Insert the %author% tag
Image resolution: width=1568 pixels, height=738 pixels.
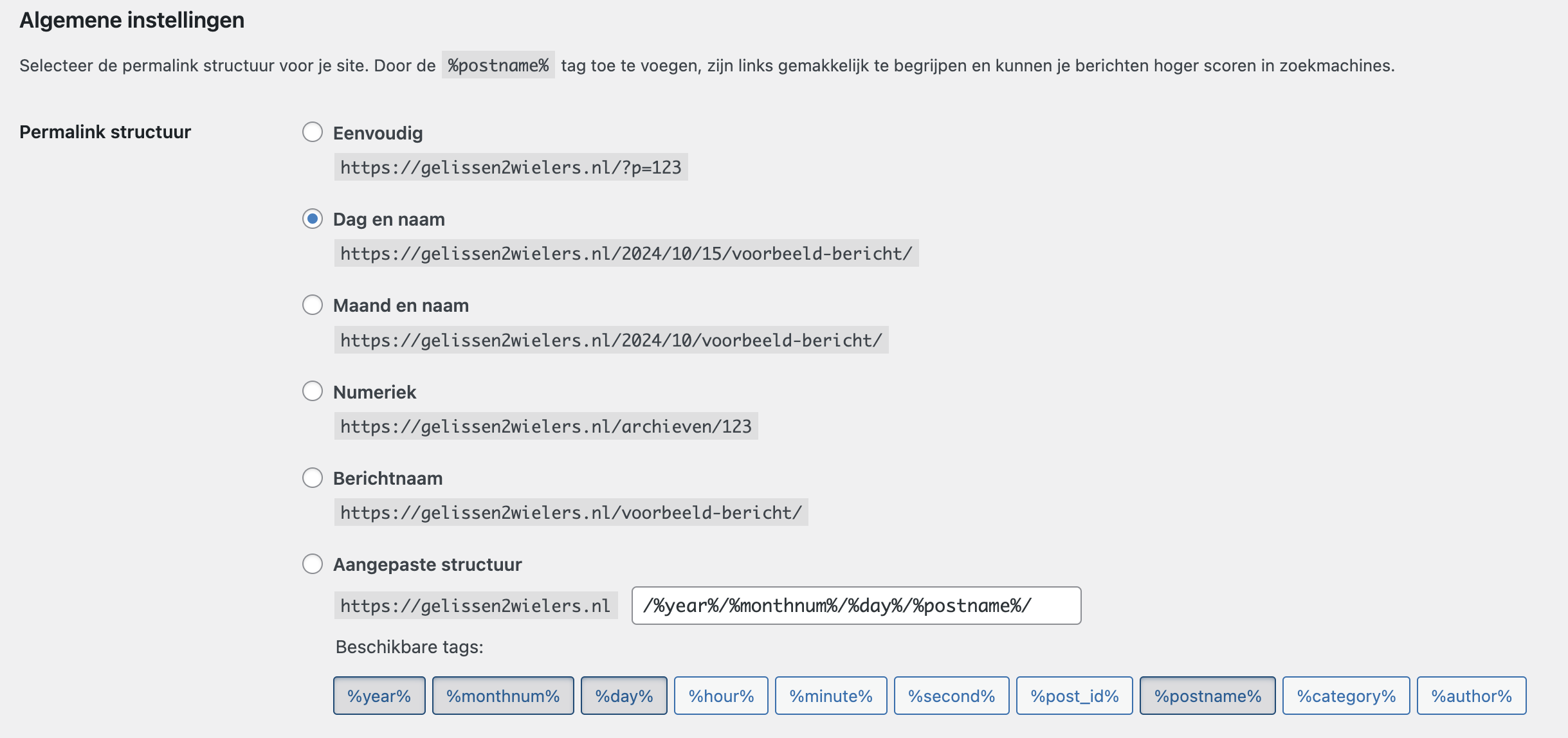tap(1472, 696)
